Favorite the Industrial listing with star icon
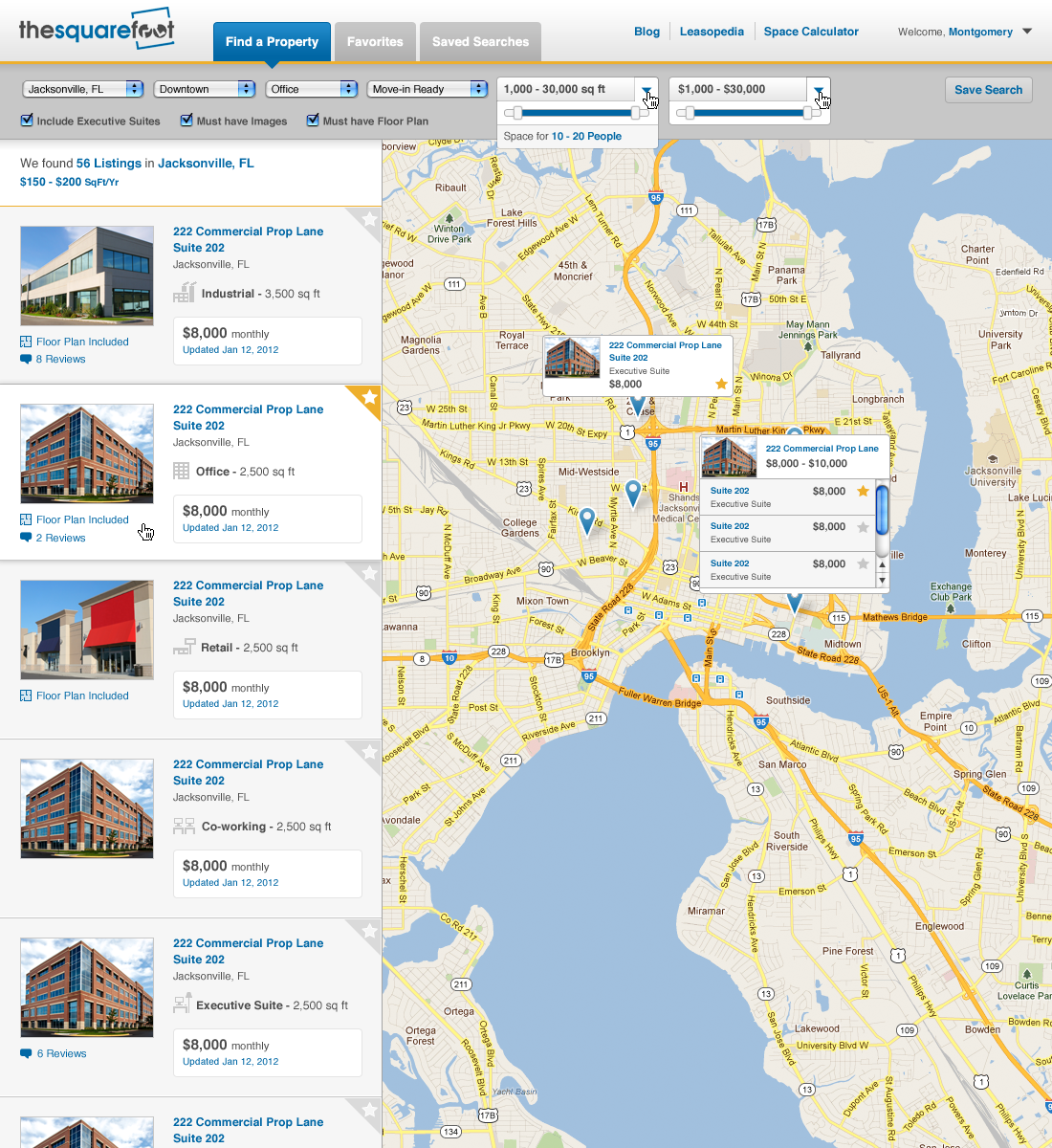 (x=369, y=219)
